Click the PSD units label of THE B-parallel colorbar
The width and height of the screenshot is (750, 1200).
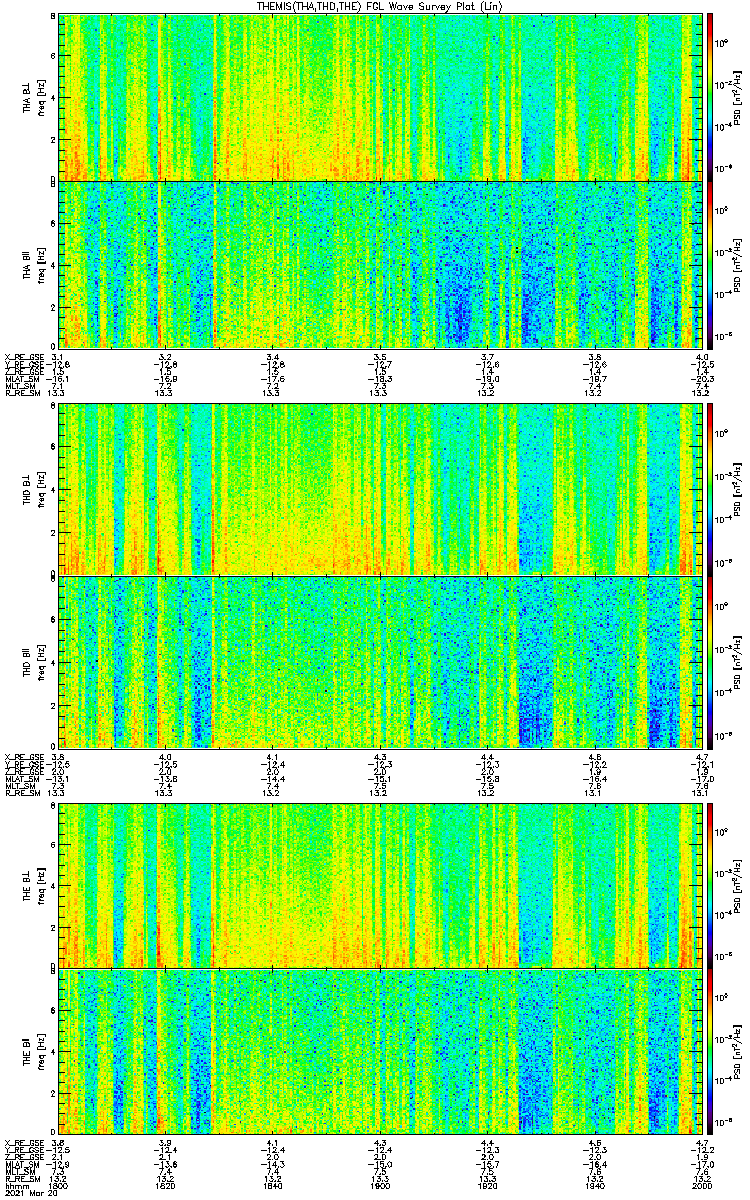(x=739, y=1052)
